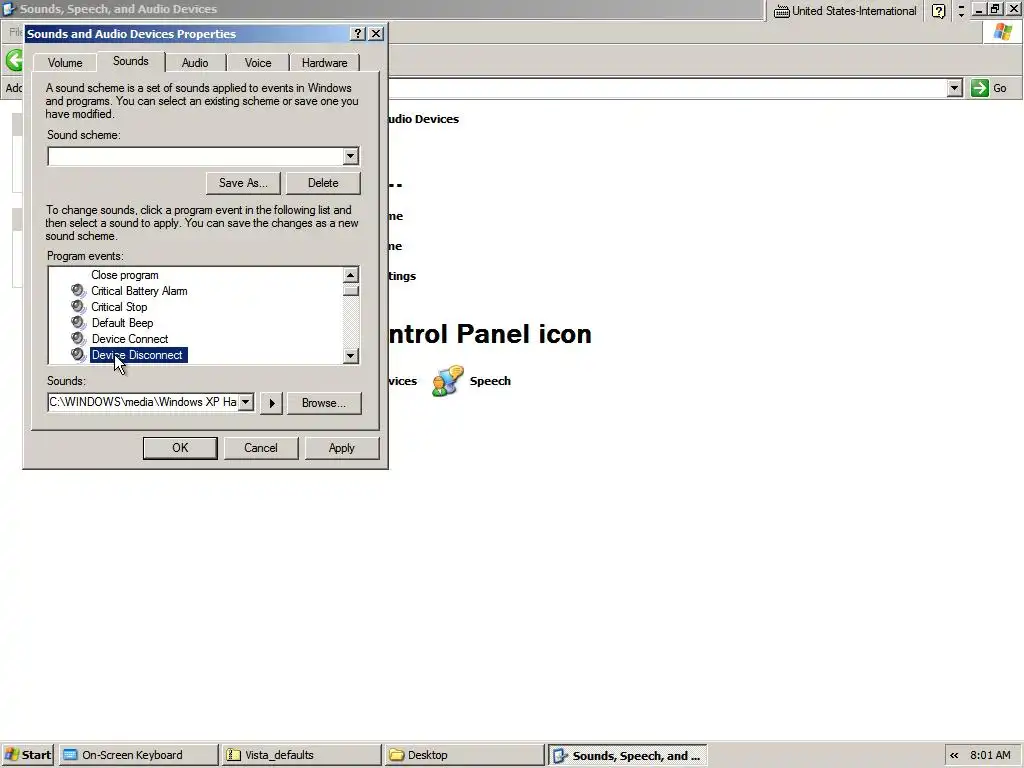Screen dimensions: 1024x768
Task: Go to the Hardware tab
Action: [325, 63]
